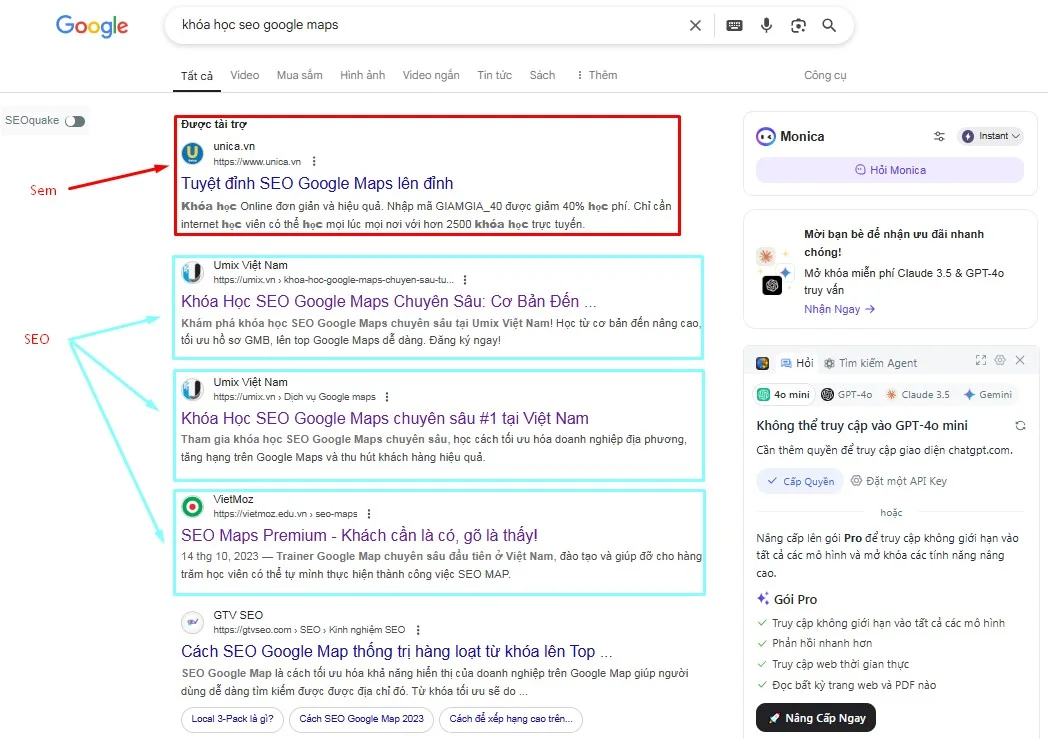Viewport: 1048px width, 739px height.
Task: Switch to the Sách tab
Action: click(x=542, y=76)
